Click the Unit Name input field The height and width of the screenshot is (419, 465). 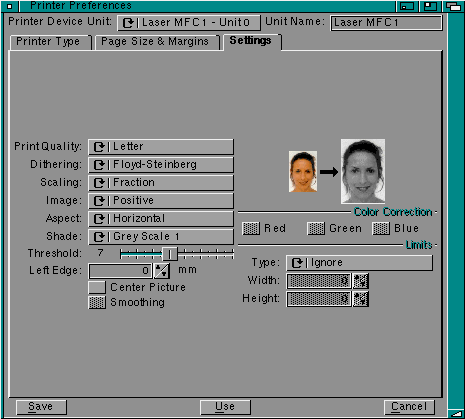click(386, 23)
